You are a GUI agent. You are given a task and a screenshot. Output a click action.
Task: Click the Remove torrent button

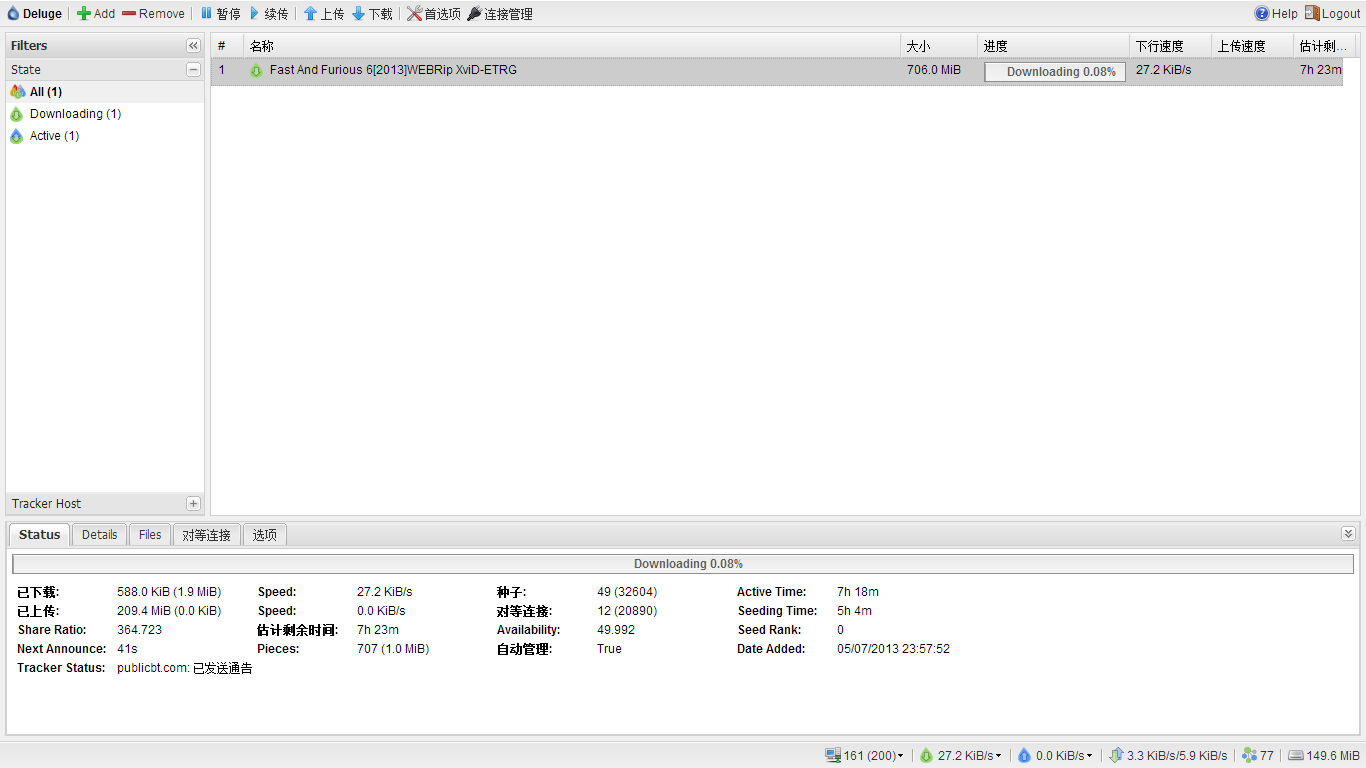[154, 14]
